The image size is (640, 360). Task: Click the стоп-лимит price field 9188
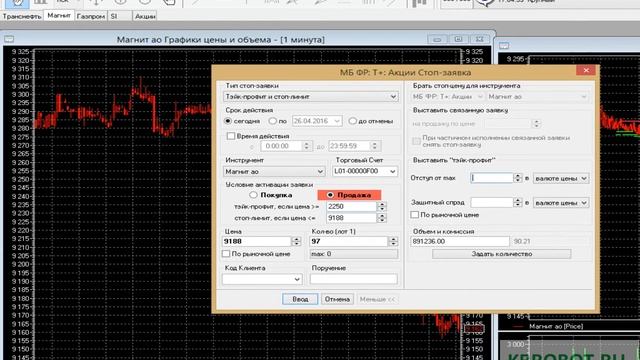(351, 218)
